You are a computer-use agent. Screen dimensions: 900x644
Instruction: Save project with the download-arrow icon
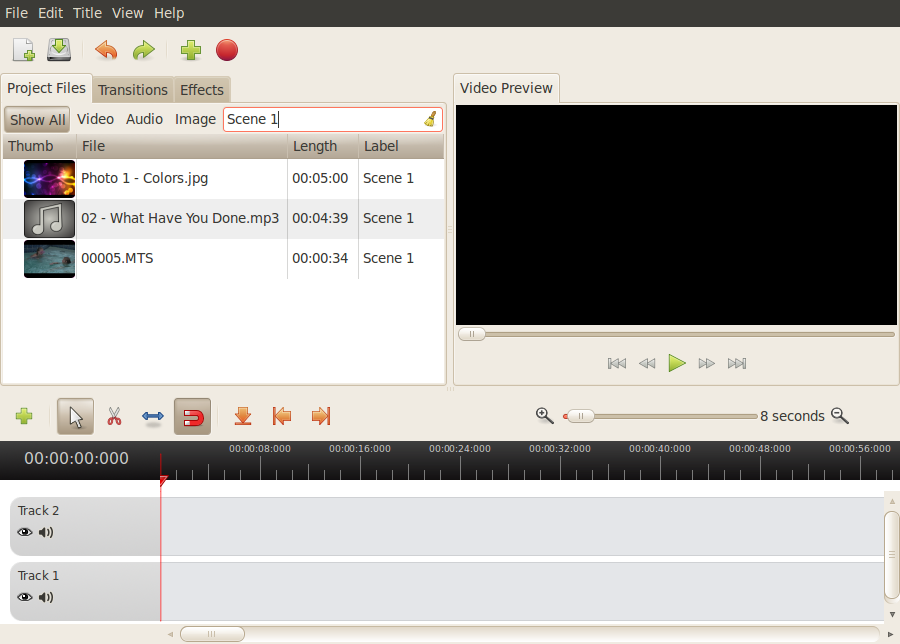(x=59, y=50)
